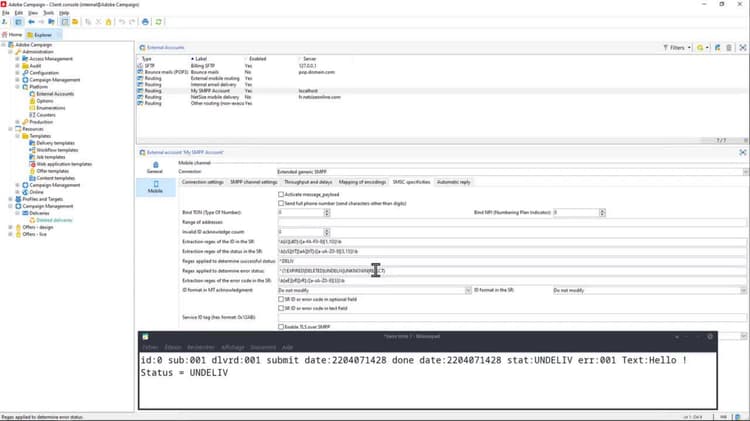Open the General section icon

[x=155, y=167]
